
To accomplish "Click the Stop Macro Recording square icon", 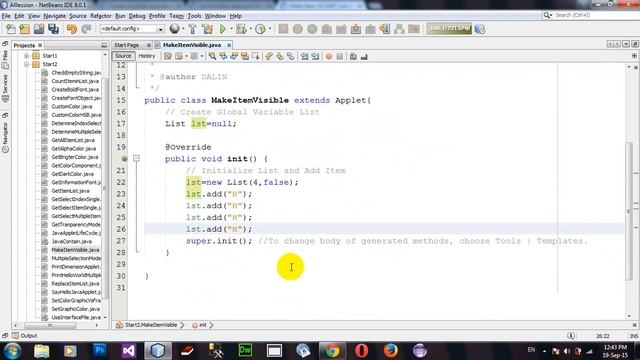I will tap(340, 56).
